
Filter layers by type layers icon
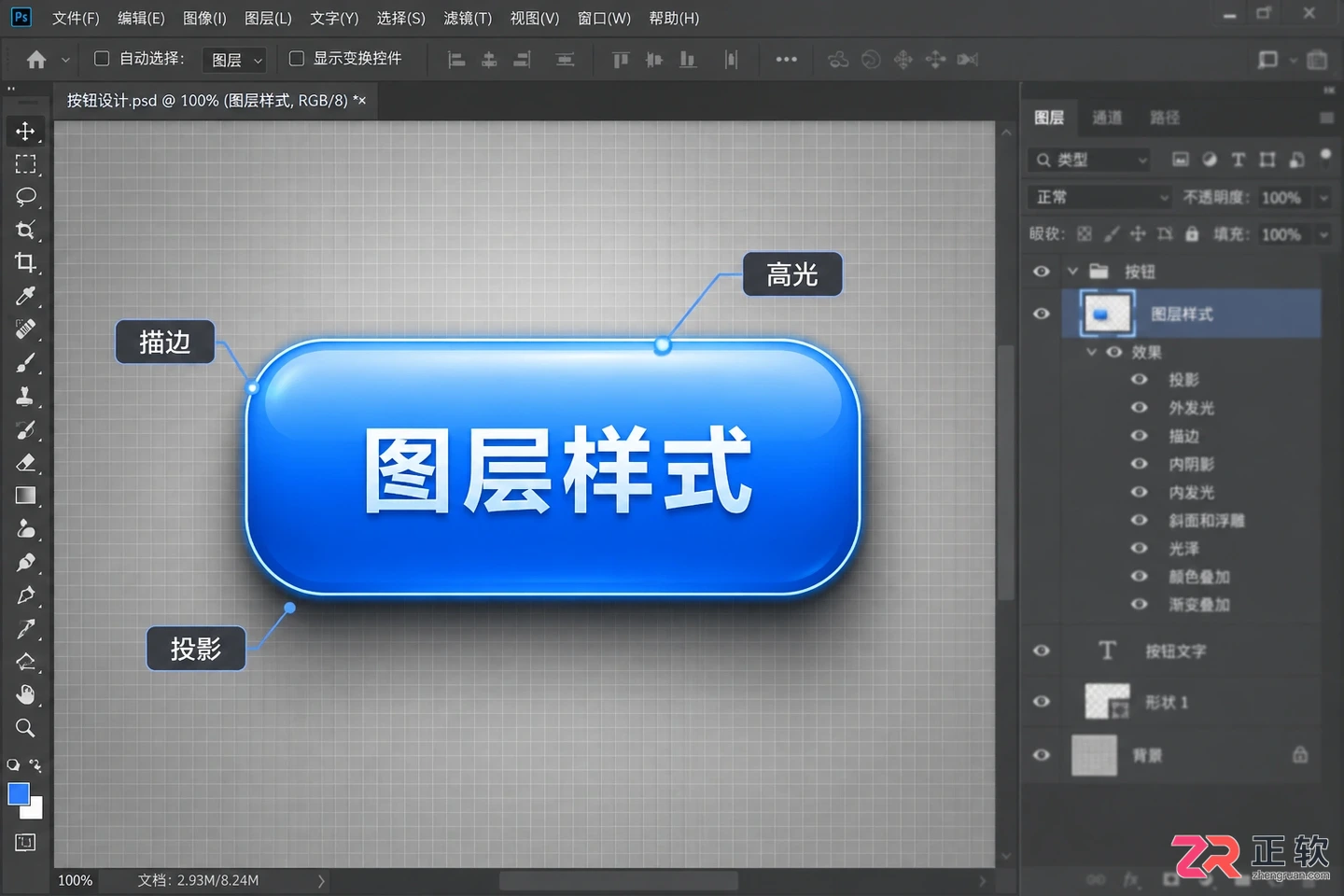1239,160
